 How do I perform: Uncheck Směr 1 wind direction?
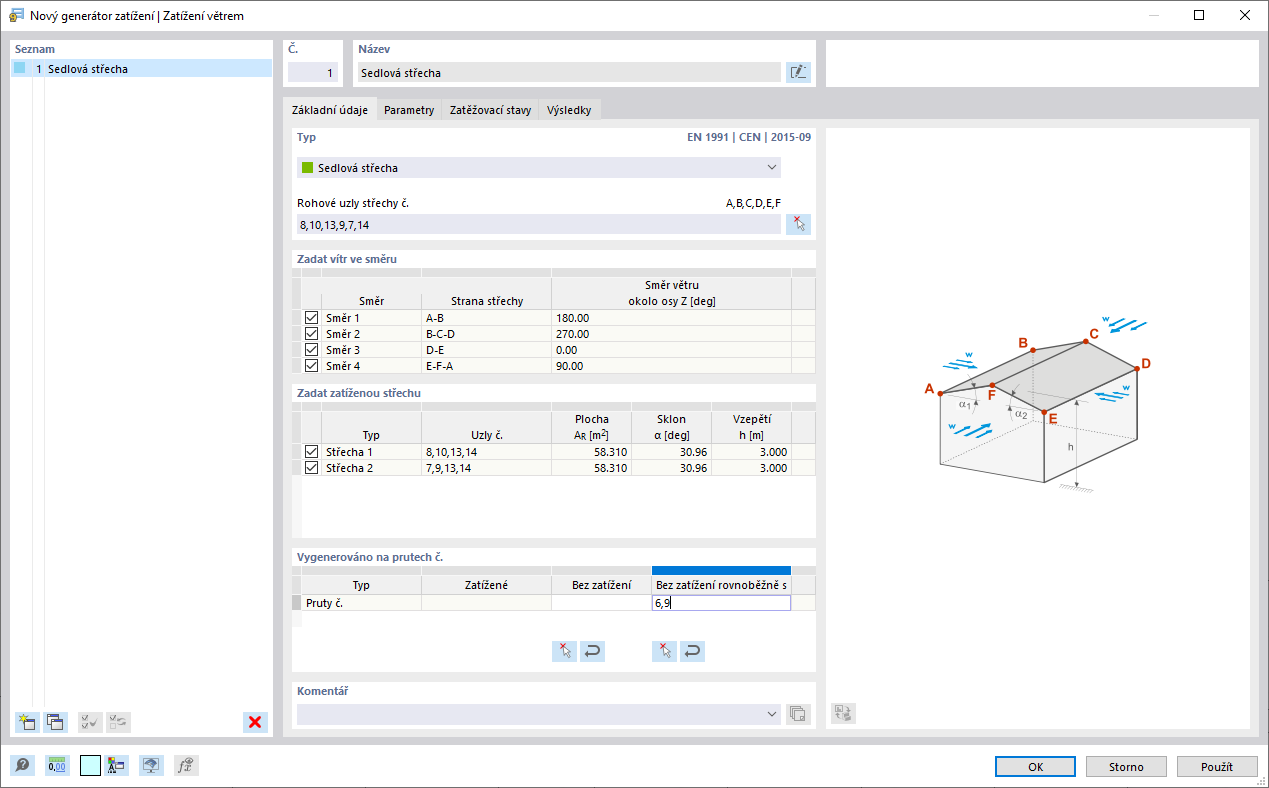coord(311,318)
